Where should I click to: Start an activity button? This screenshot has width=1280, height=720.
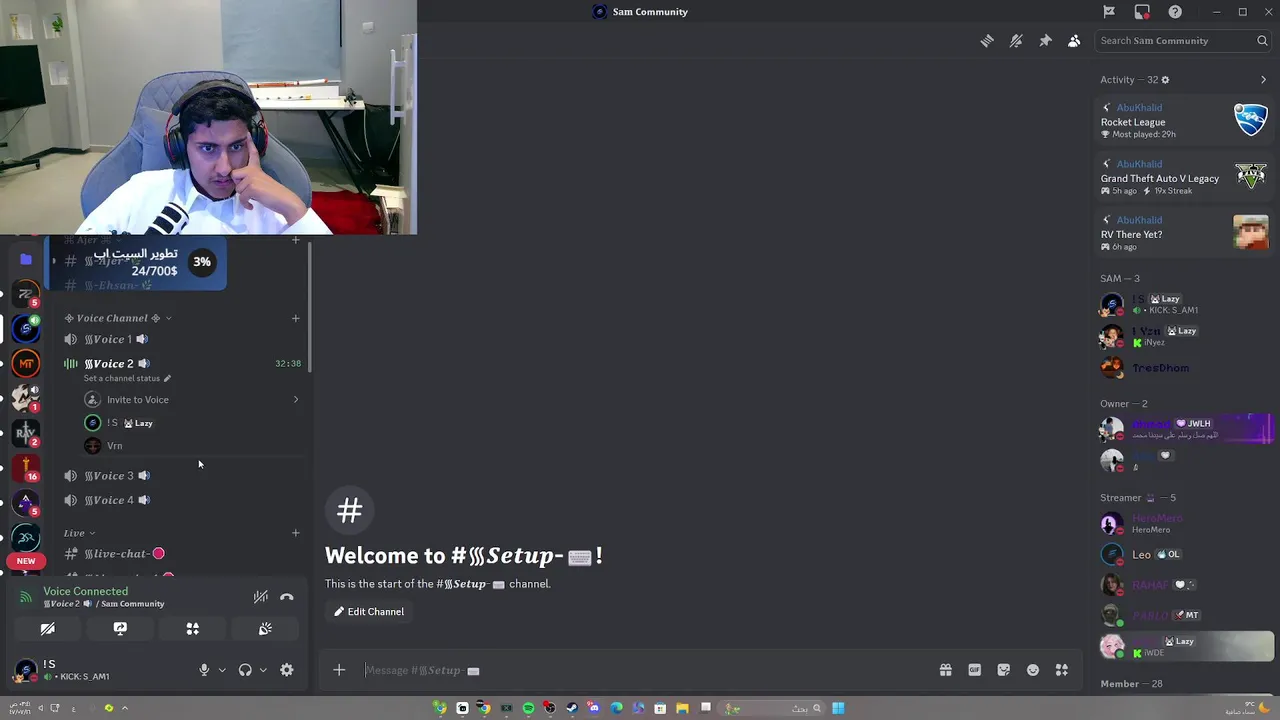(193, 629)
